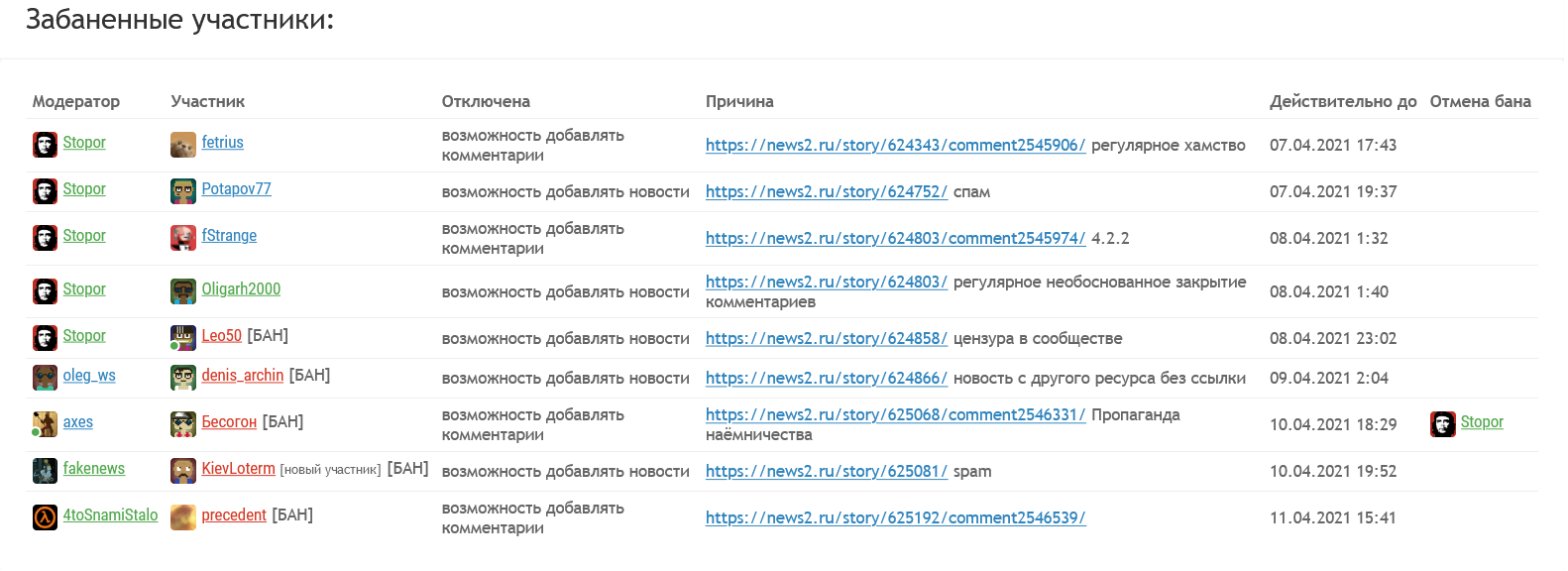Viewport: 1568px width, 571px height.
Task: Click fStrange avatar icon
Action: coord(183,238)
